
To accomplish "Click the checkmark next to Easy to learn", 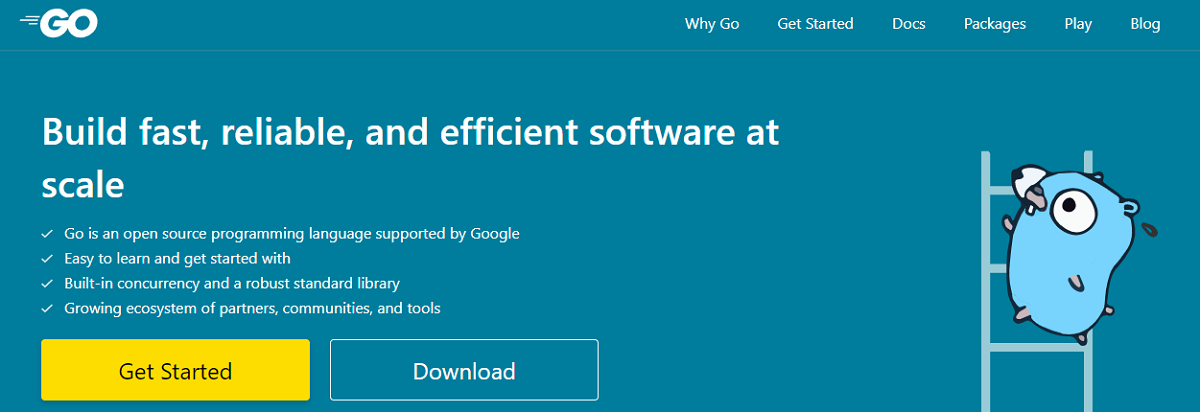I will coord(47,259).
